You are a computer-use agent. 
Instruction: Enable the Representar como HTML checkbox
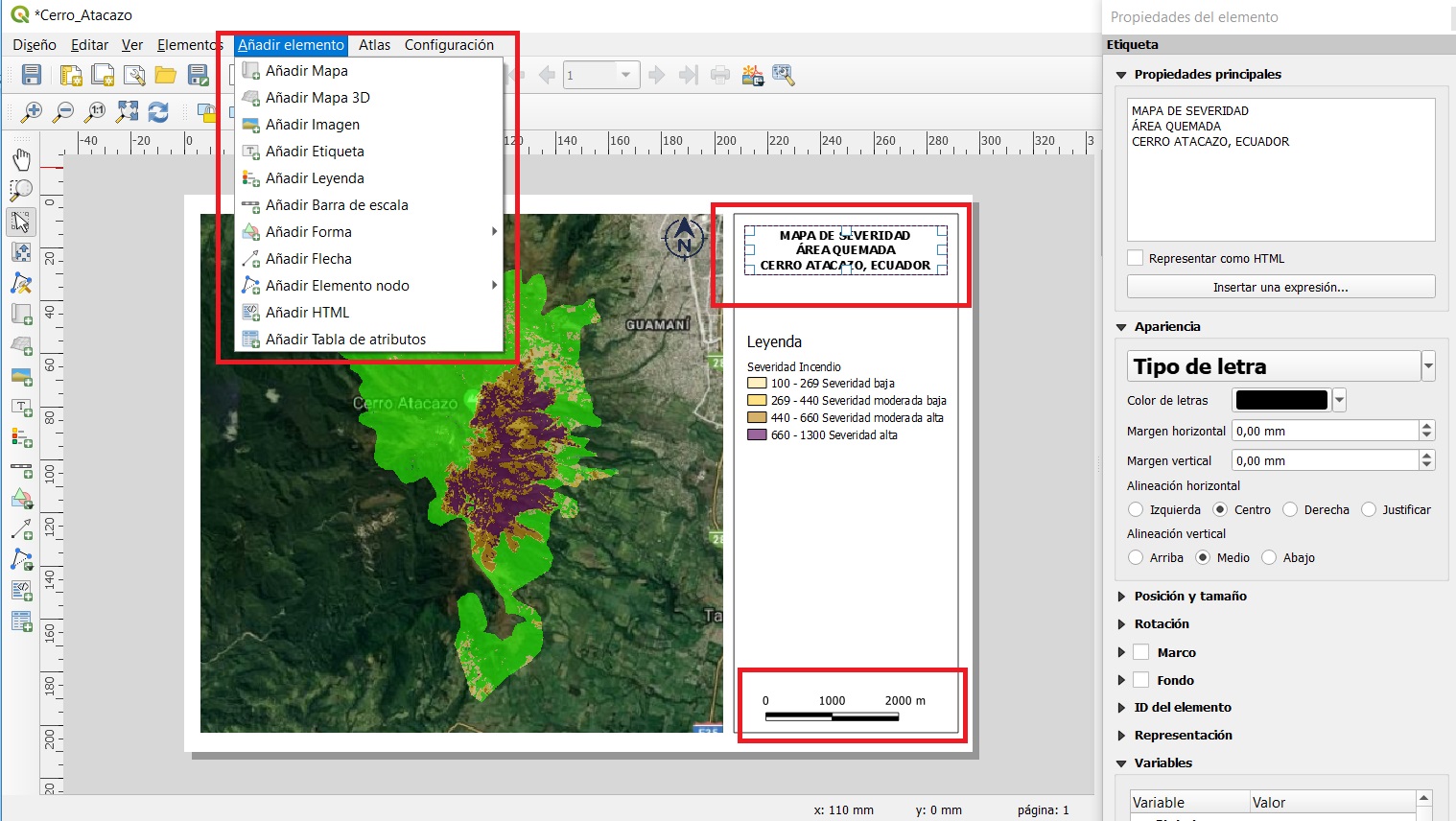pyautogui.click(x=1136, y=258)
